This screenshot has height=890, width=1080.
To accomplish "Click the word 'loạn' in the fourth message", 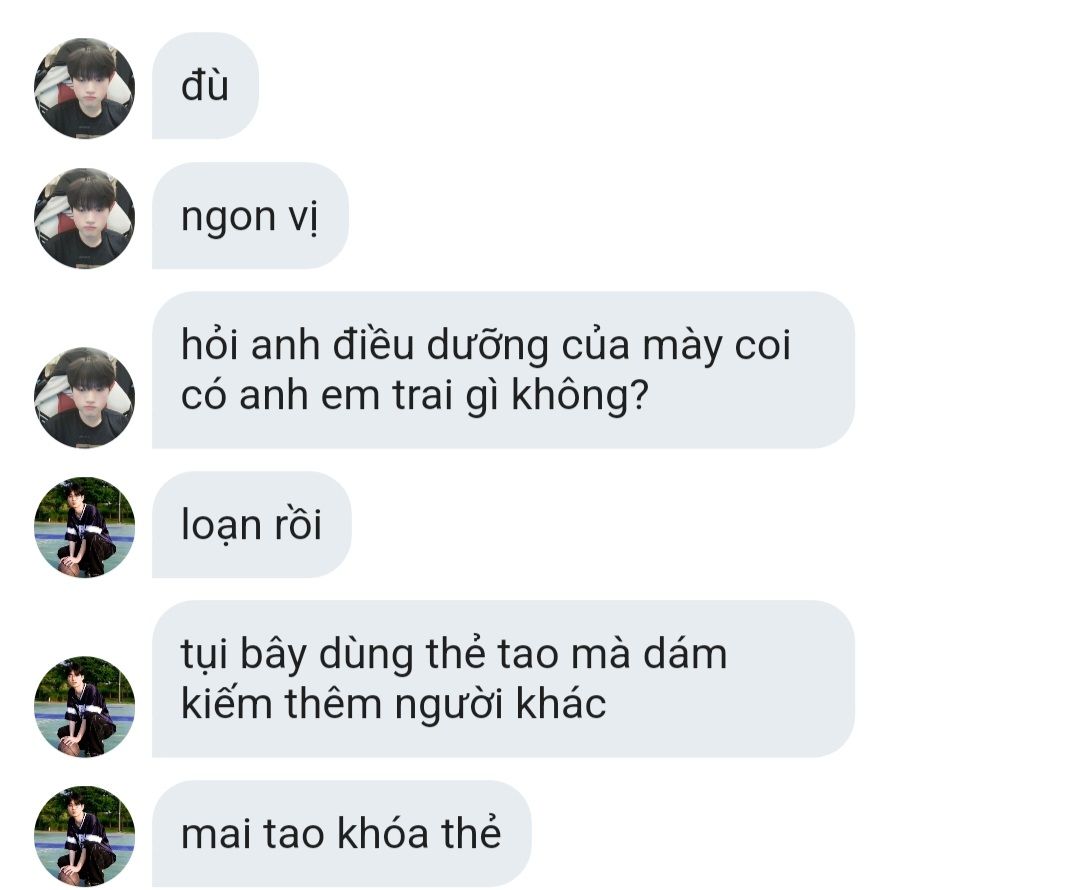I will coord(220,525).
